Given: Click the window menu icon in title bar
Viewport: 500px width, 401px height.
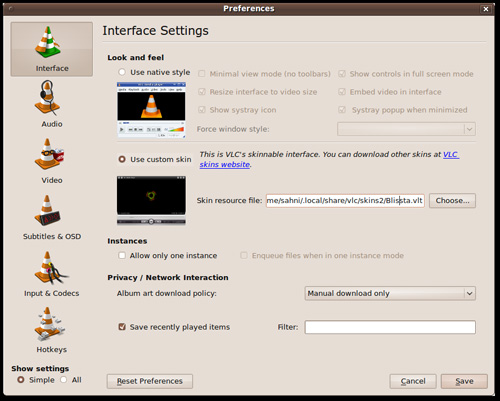Looking at the screenshot, I should (x=11, y=9).
